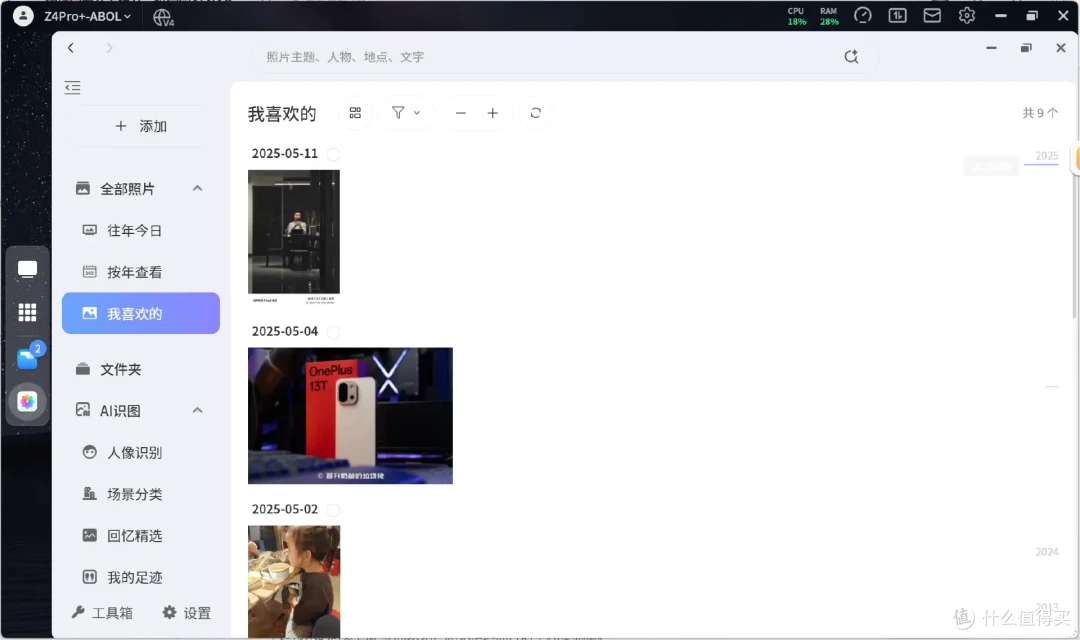The image size is (1080, 640).
Task: Collapse the sidebar with the menu icon
Action: (x=72, y=87)
